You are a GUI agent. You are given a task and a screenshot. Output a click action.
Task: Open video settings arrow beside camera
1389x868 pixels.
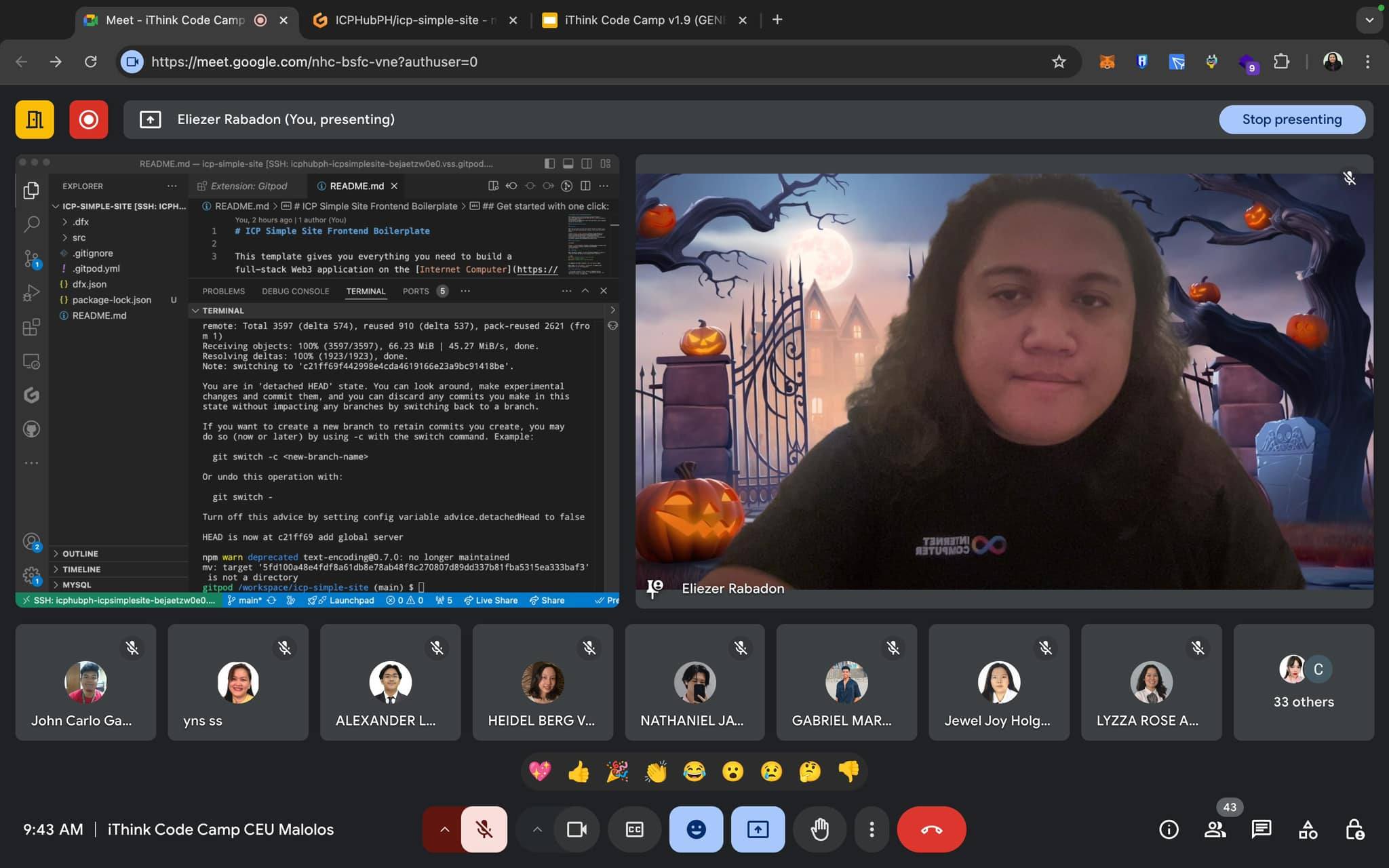(537, 829)
